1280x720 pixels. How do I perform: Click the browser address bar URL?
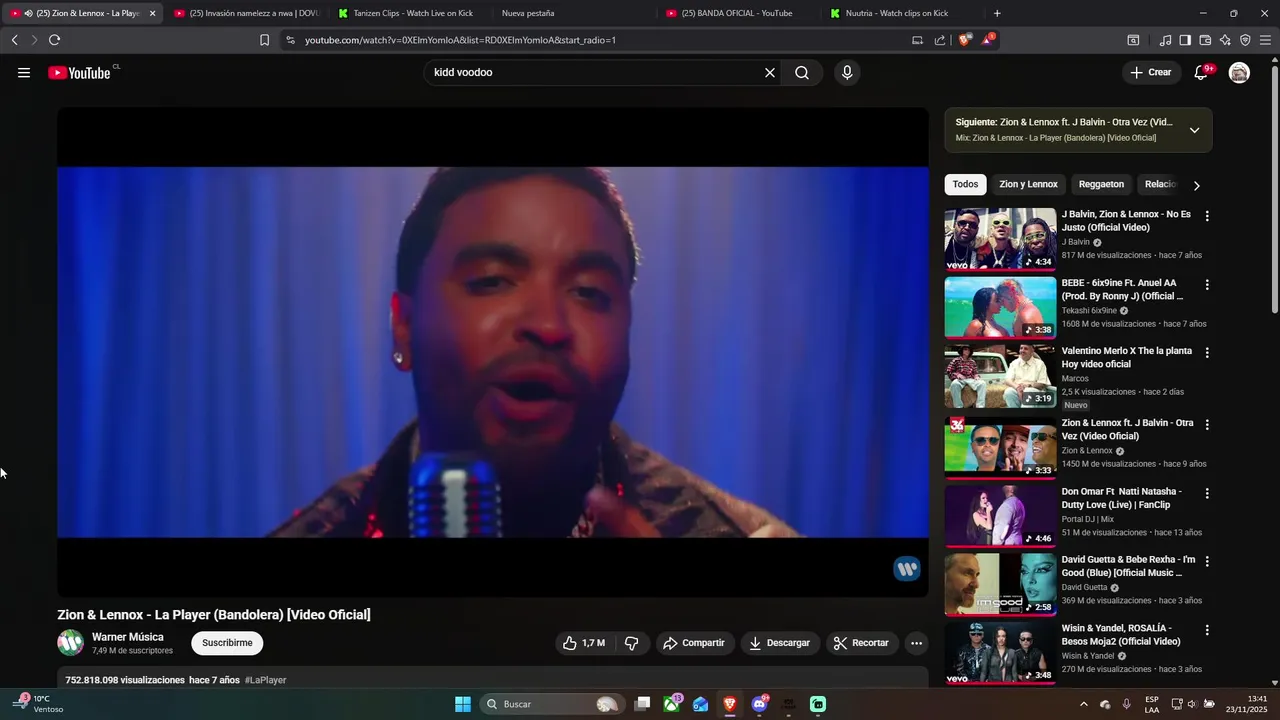[x=460, y=40]
